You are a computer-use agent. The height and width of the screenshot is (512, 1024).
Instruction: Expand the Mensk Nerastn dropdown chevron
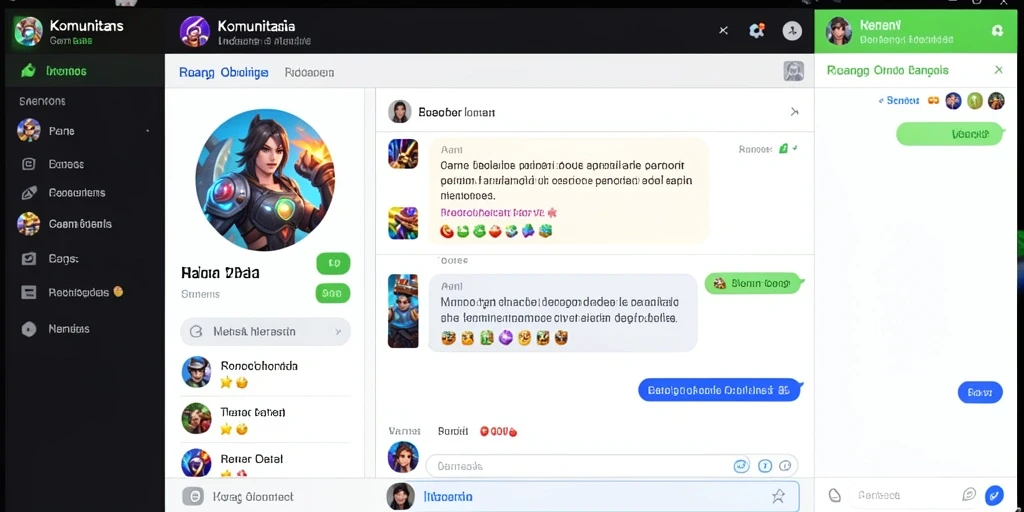(x=338, y=332)
